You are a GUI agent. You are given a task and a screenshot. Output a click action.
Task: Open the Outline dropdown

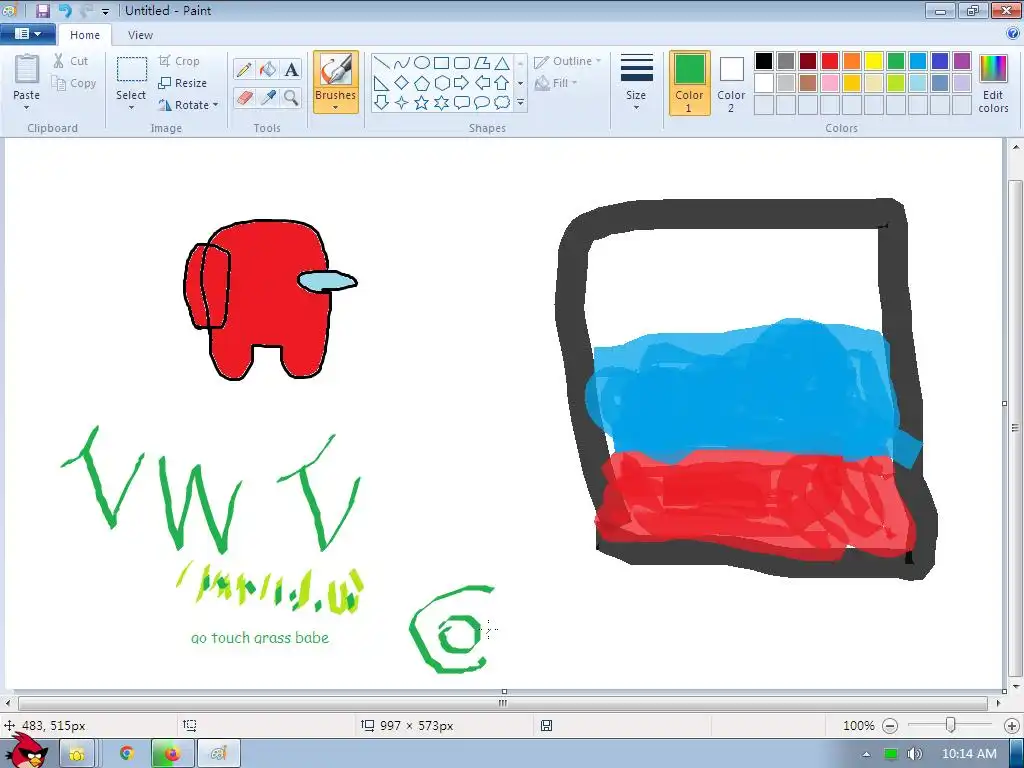click(568, 61)
